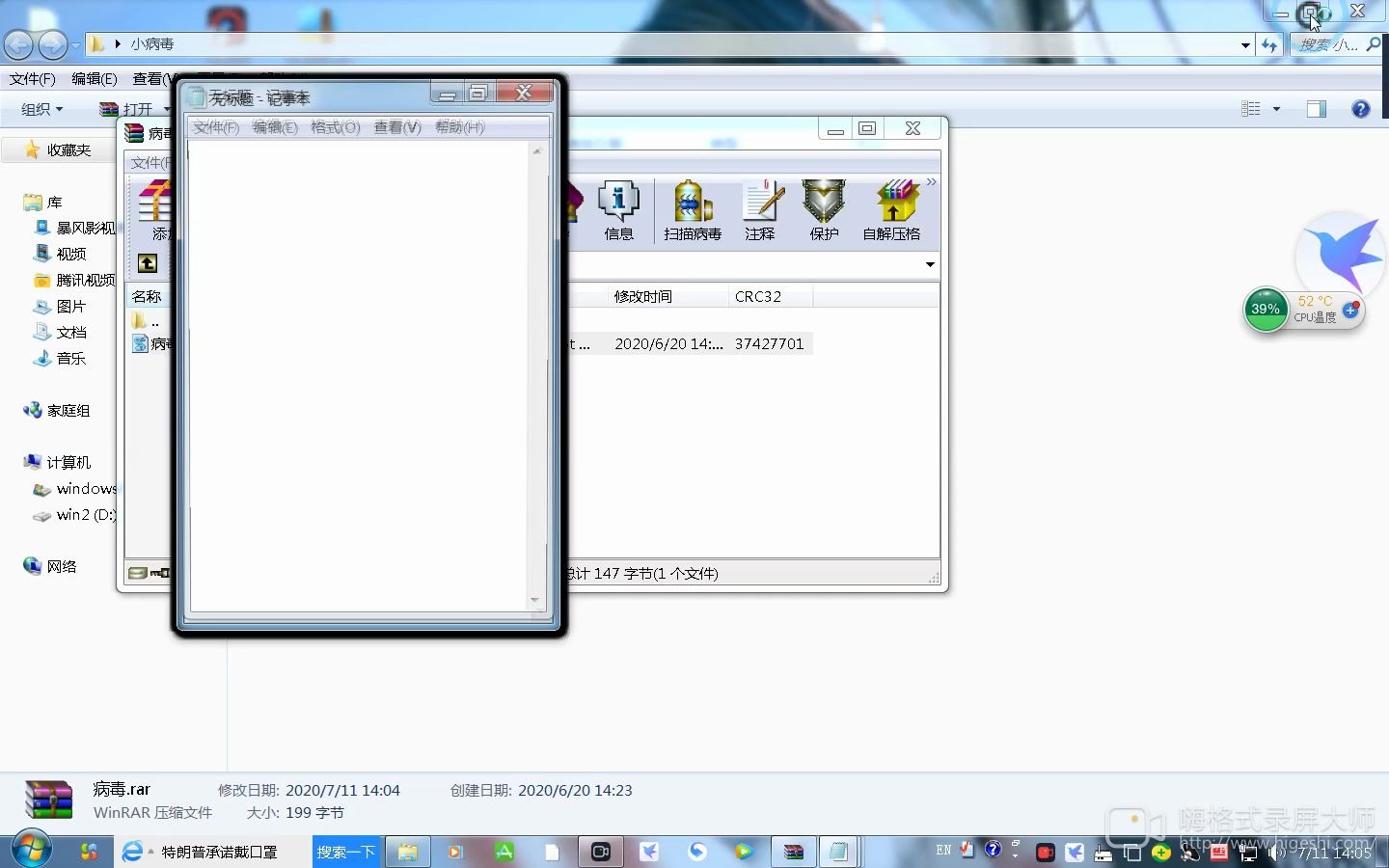Screen dimensions: 1389x868
Task: Switch to Notepad taskbar button
Action: pyautogui.click(x=839, y=852)
